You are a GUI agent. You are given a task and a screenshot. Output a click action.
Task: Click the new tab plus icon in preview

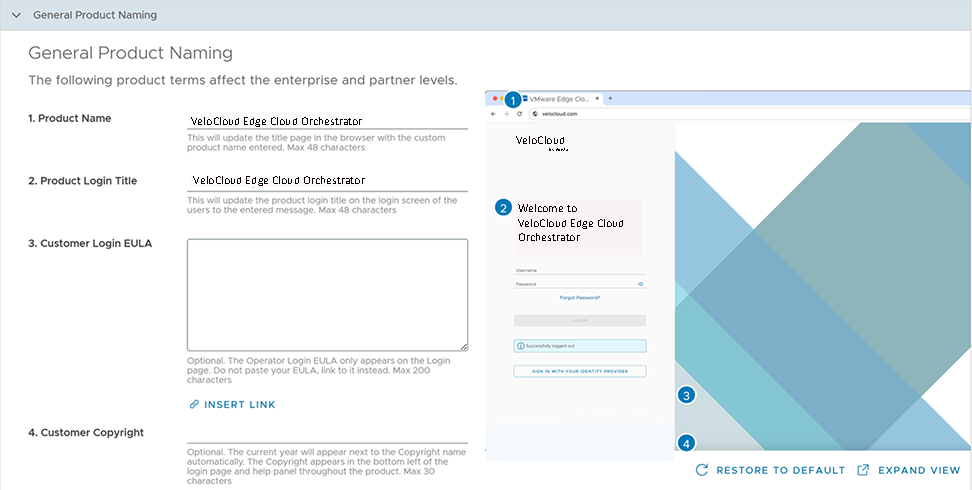pos(611,99)
